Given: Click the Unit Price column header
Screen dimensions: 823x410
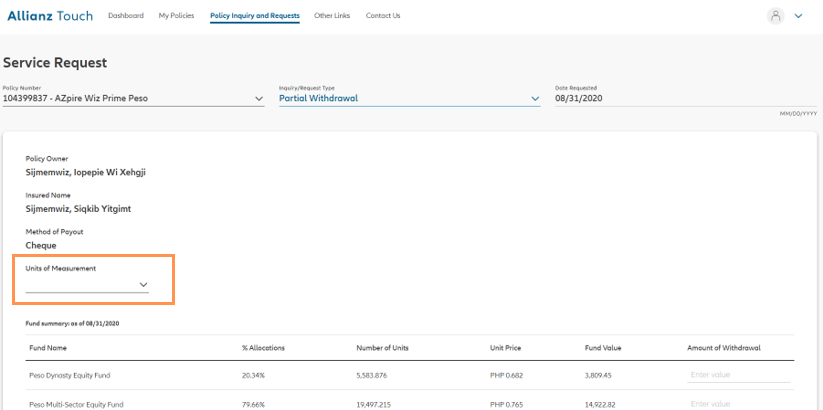Looking at the screenshot, I should (507, 348).
